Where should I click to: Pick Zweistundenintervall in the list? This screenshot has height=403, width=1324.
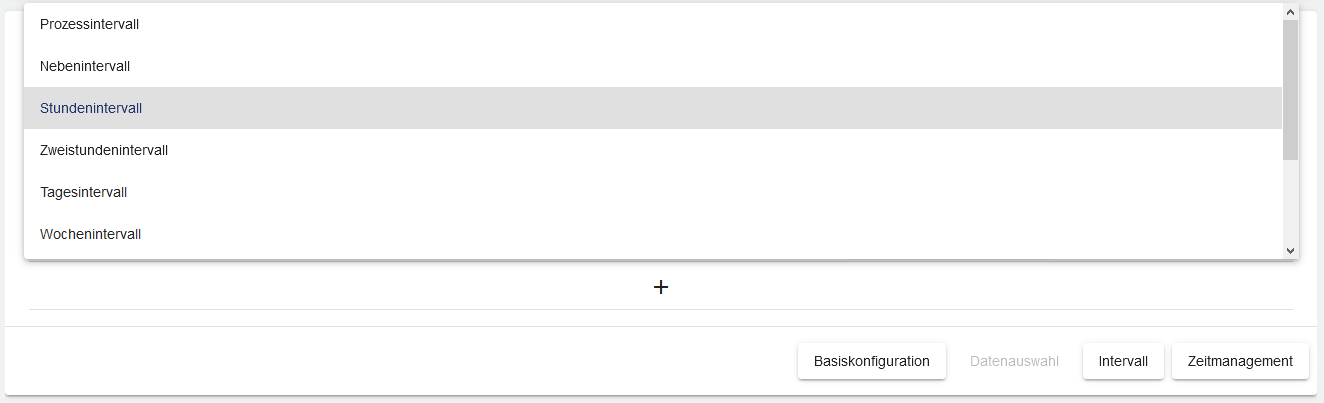(x=104, y=150)
